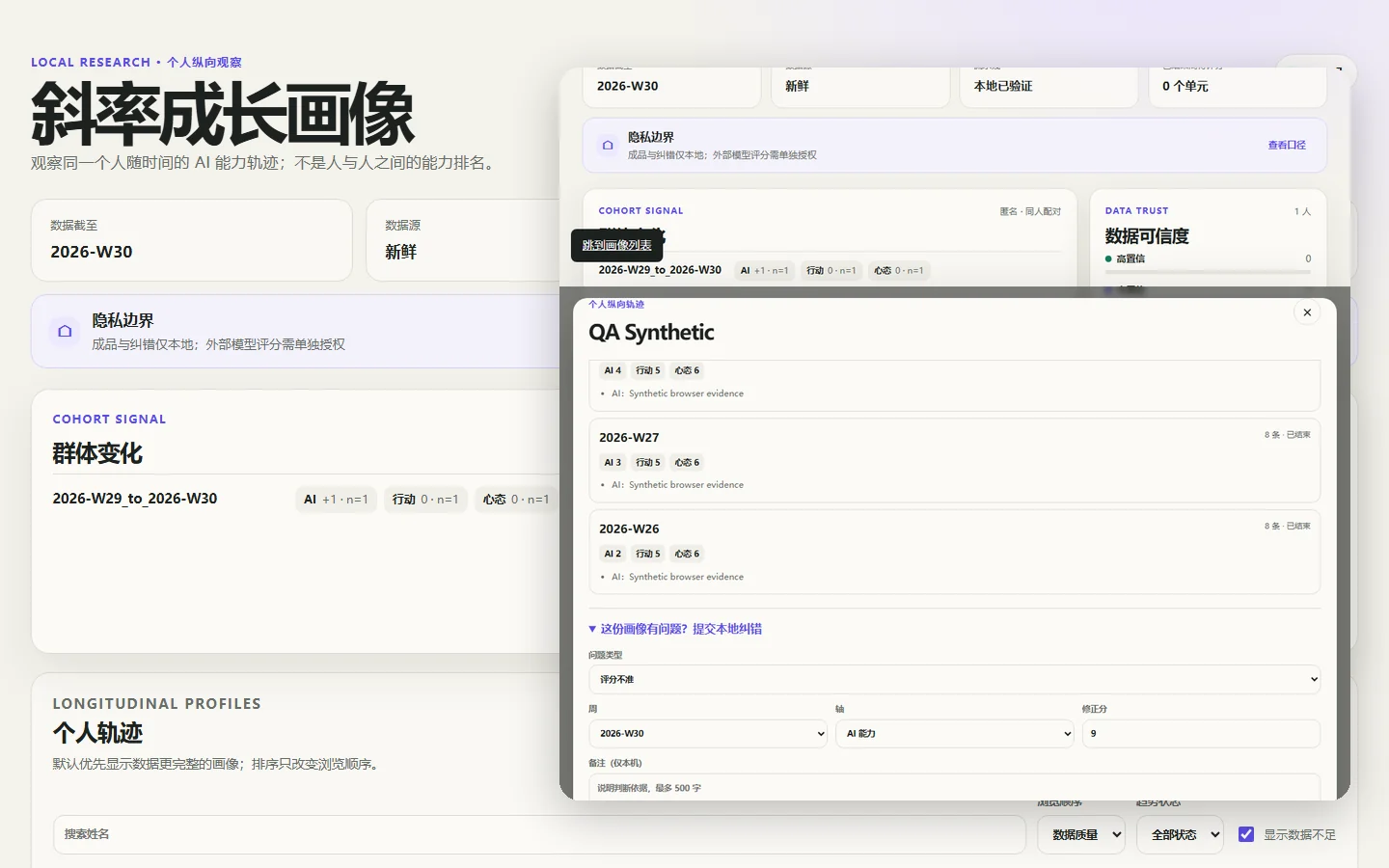This screenshot has height=868, width=1389.
Task: Click the AI +1 · n=1 chip on the background page
Action: [x=336, y=500]
